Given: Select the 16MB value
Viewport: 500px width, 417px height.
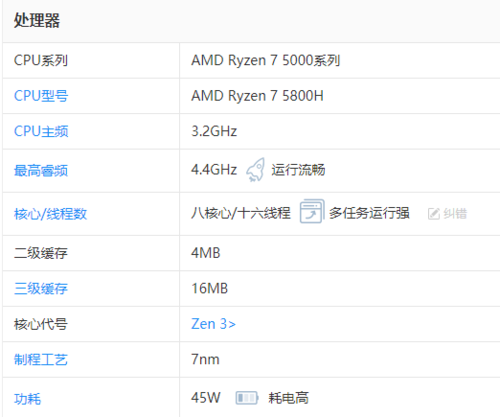Looking at the screenshot, I should click(x=209, y=288).
